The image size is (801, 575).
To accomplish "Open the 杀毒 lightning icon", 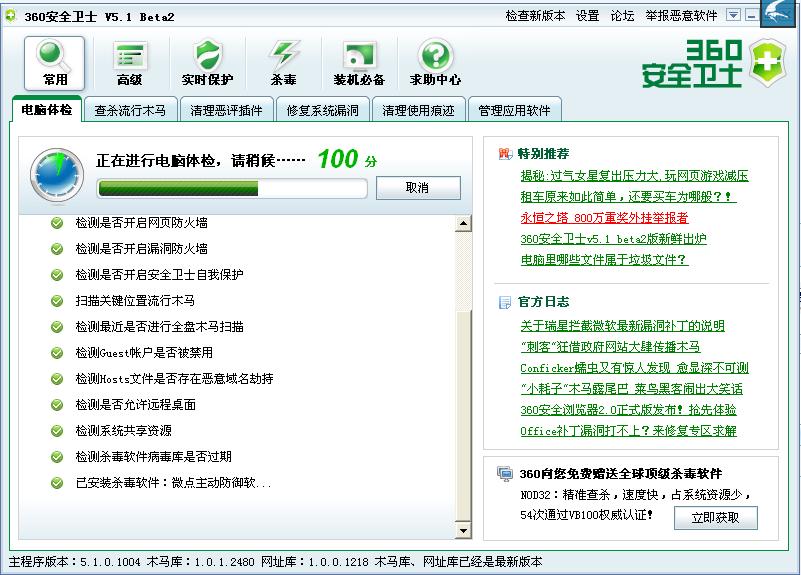I will tap(284, 63).
